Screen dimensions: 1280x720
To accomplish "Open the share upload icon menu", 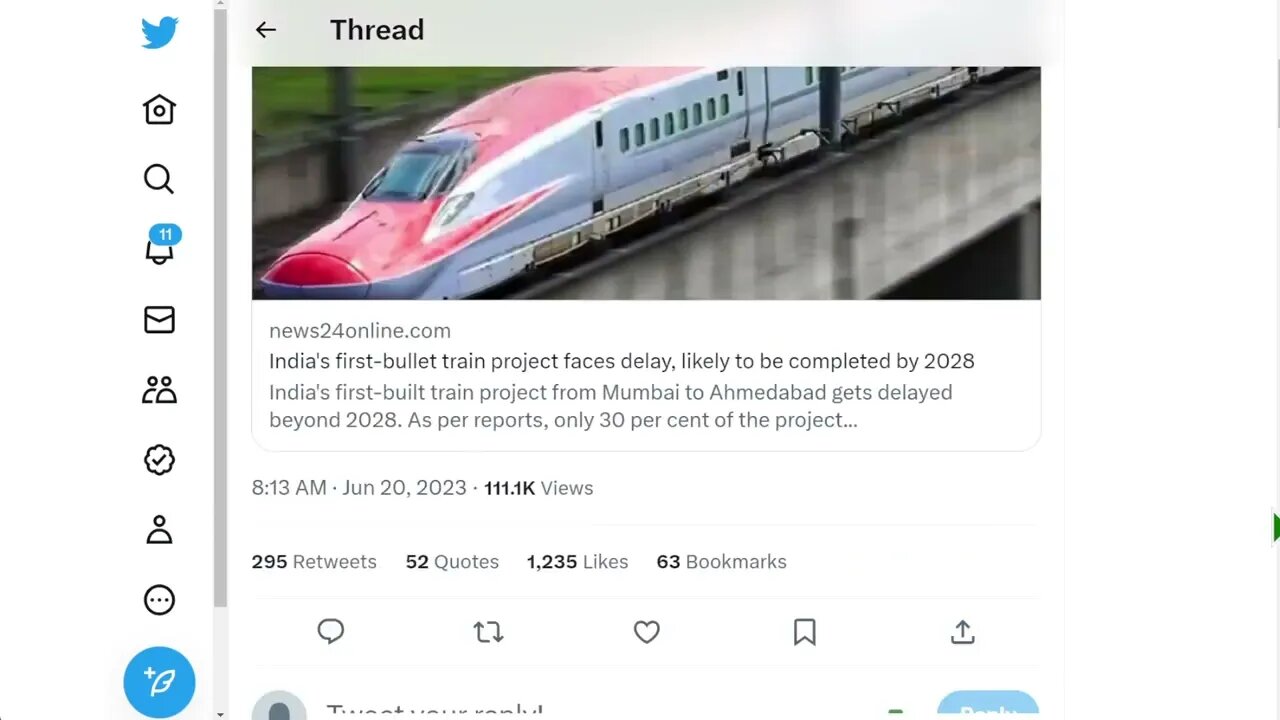I will click(962, 632).
